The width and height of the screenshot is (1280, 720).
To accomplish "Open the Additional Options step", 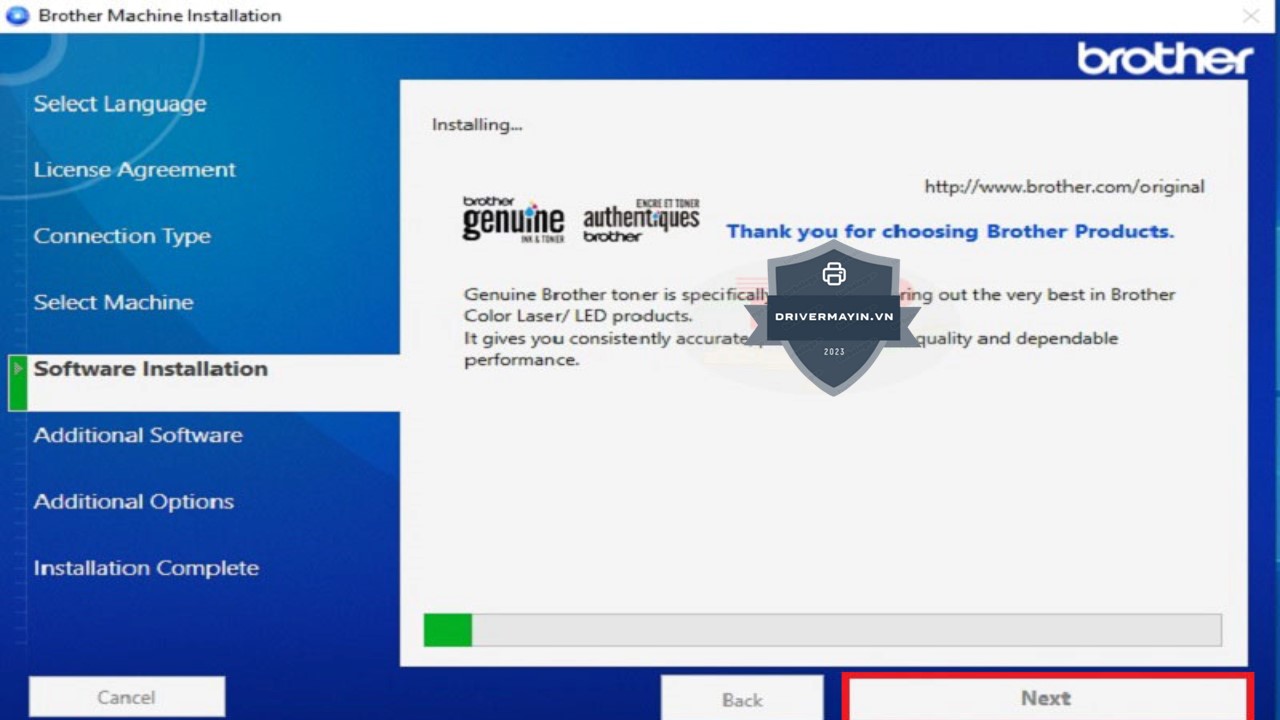I will tap(134, 502).
